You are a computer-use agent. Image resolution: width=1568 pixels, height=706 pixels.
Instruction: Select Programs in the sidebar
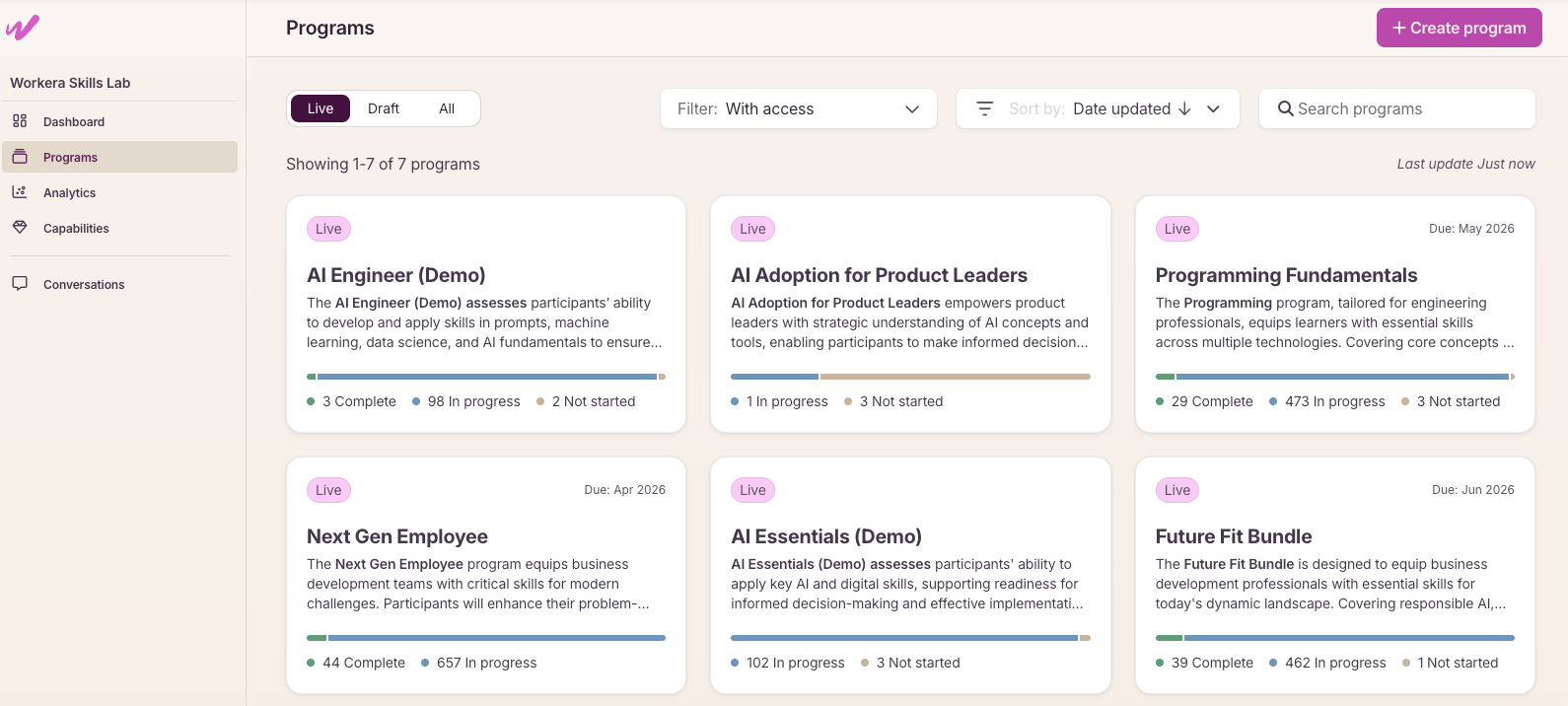point(119,157)
